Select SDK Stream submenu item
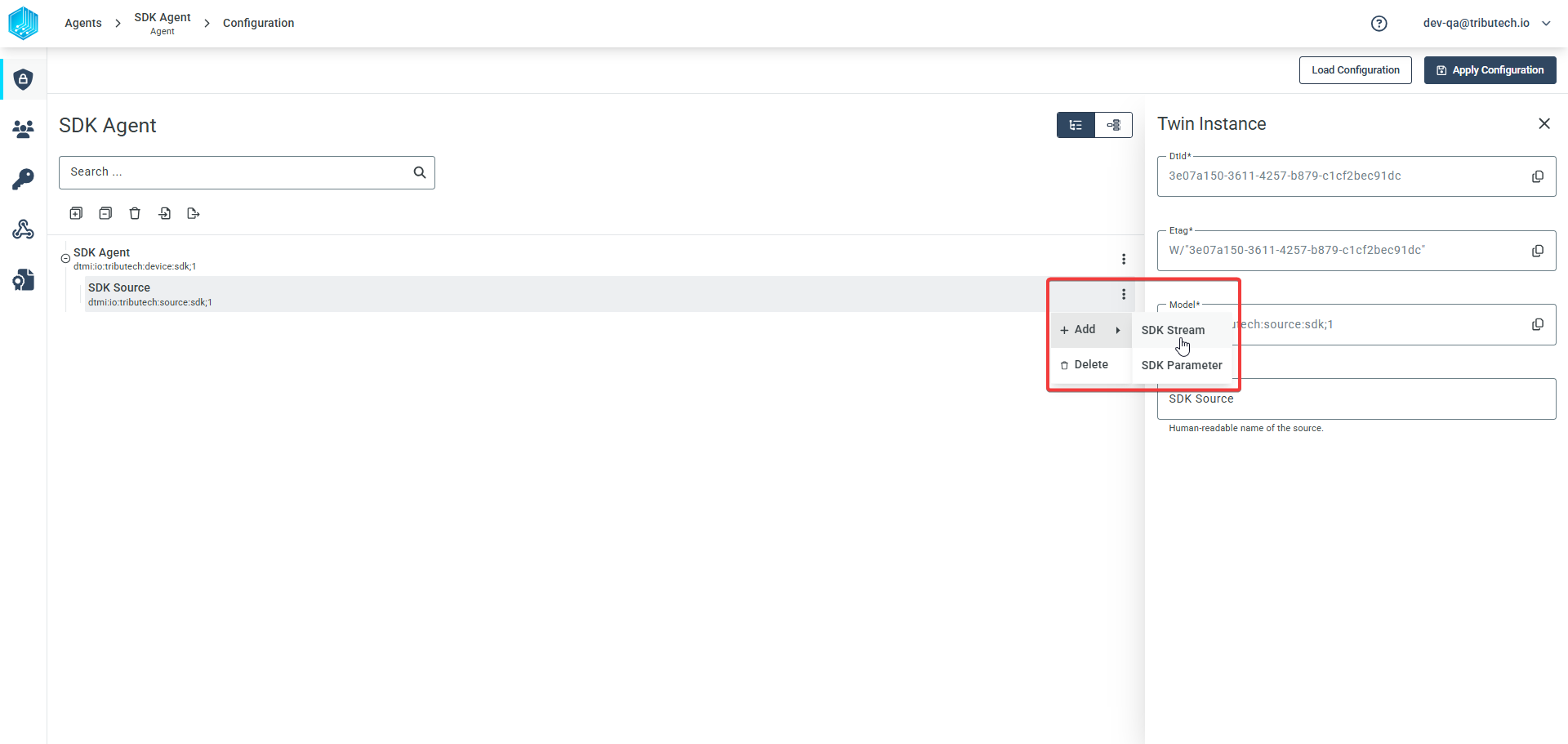This screenshot has width=1568, height=744. (1182, 330)
